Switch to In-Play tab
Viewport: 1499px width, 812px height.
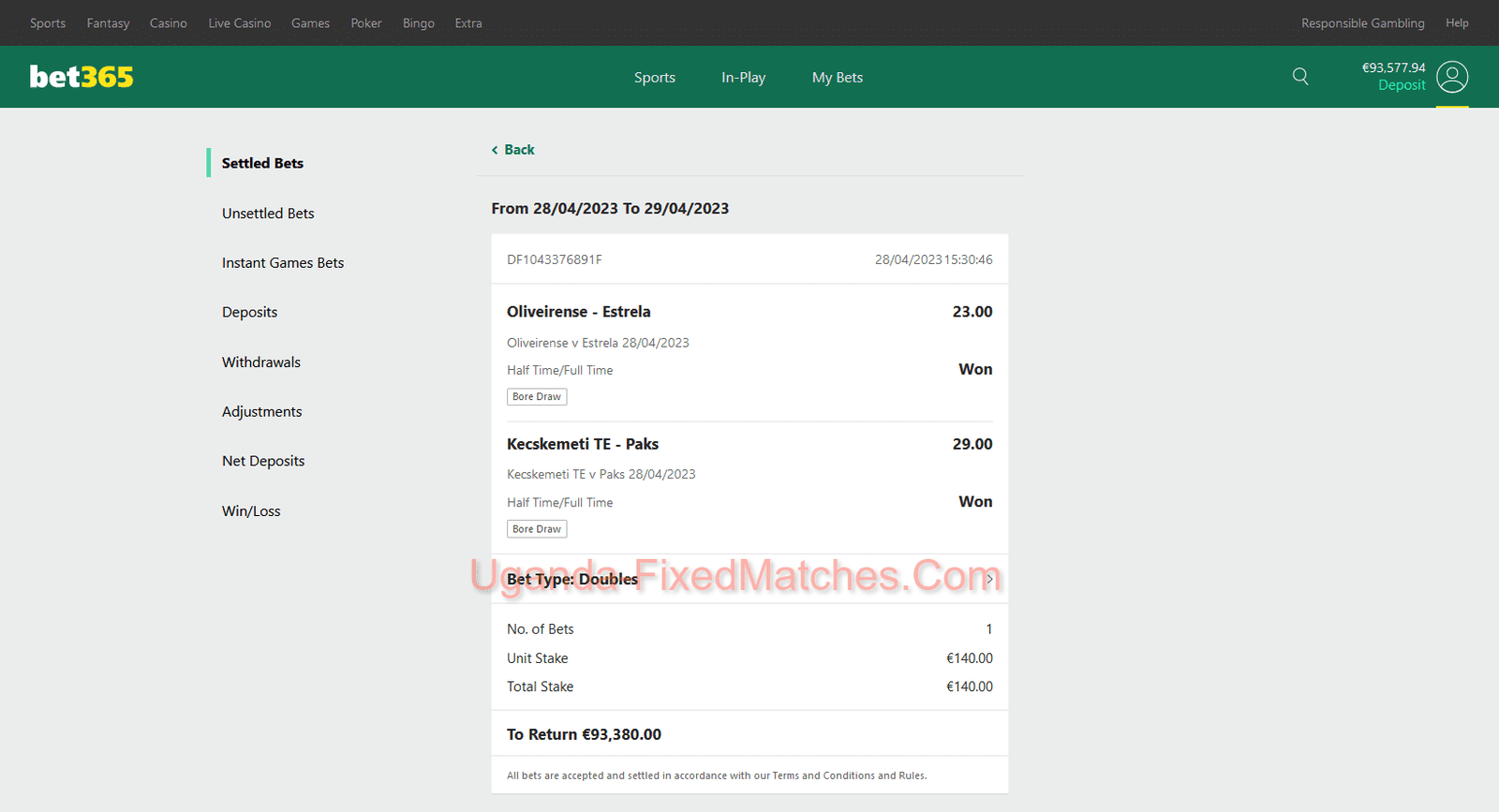pos(743,78)
